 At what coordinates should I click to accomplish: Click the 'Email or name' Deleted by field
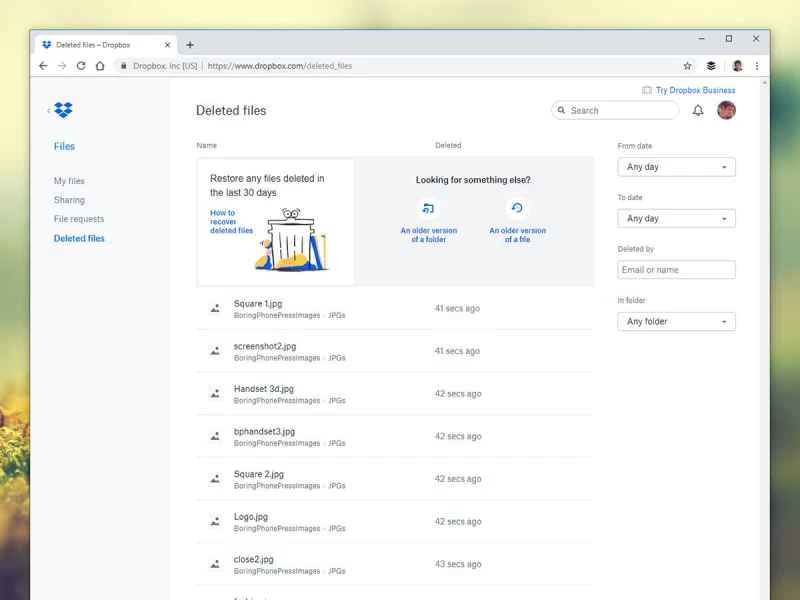pos(676,269)
